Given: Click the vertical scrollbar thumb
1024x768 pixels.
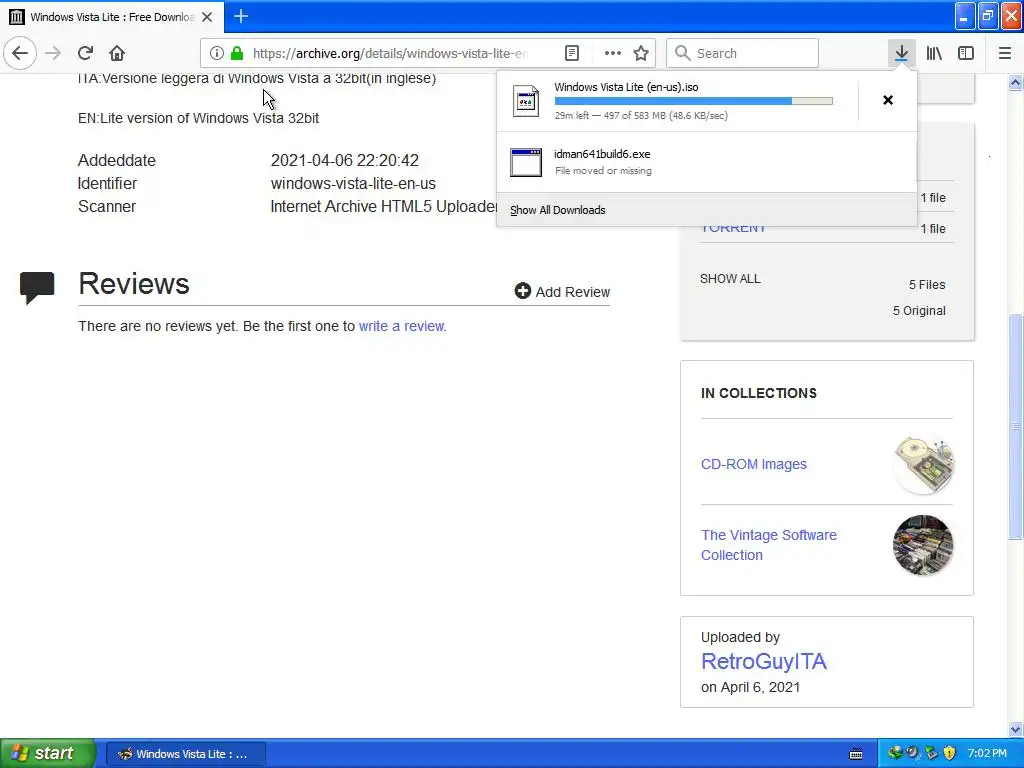Looking at the screenshot, I should (x=1015, y=426).
